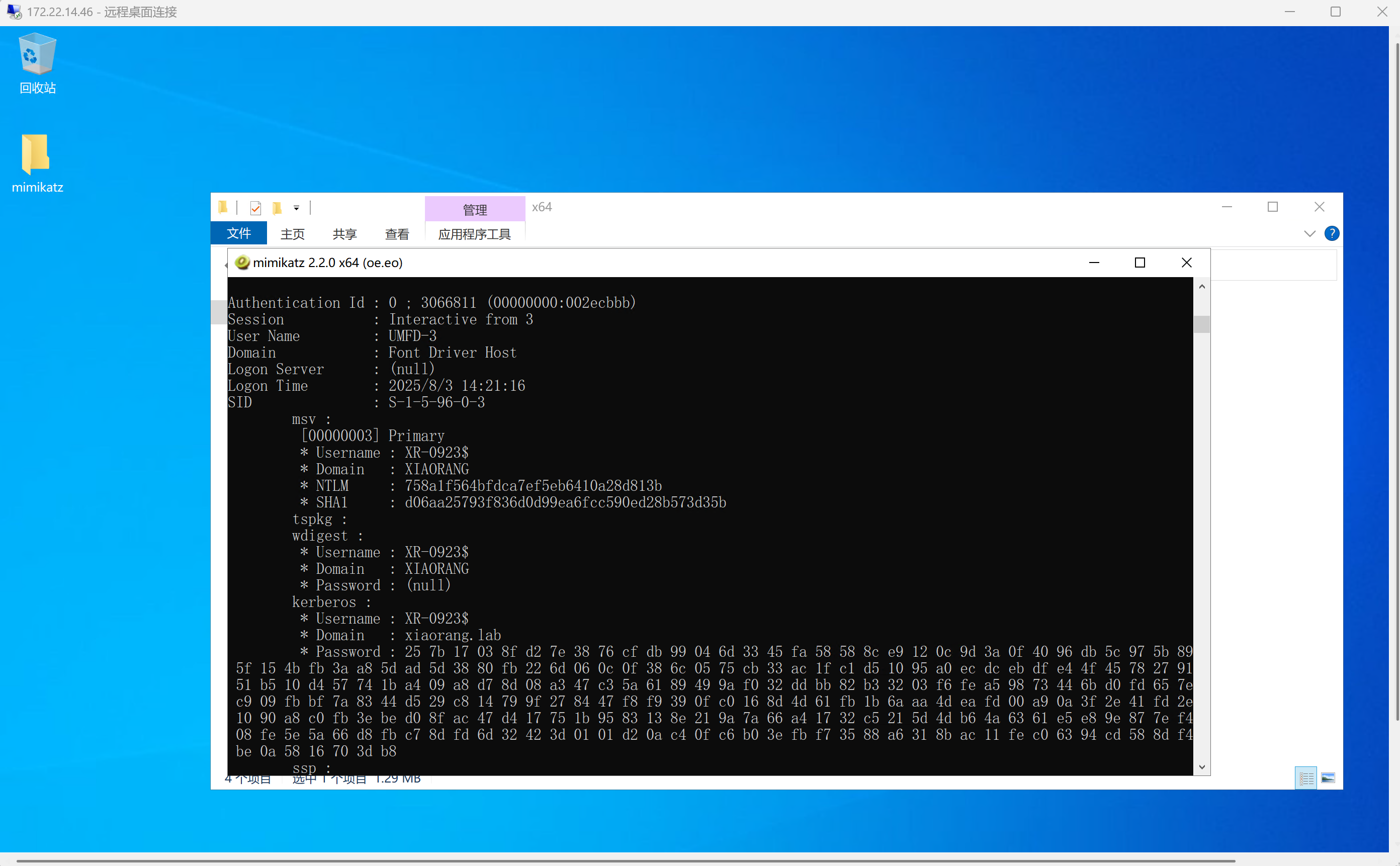Click the SID value S-1-5-96-0-3
The height and width of the screenshot is (866, 1400).
[436, 403]
